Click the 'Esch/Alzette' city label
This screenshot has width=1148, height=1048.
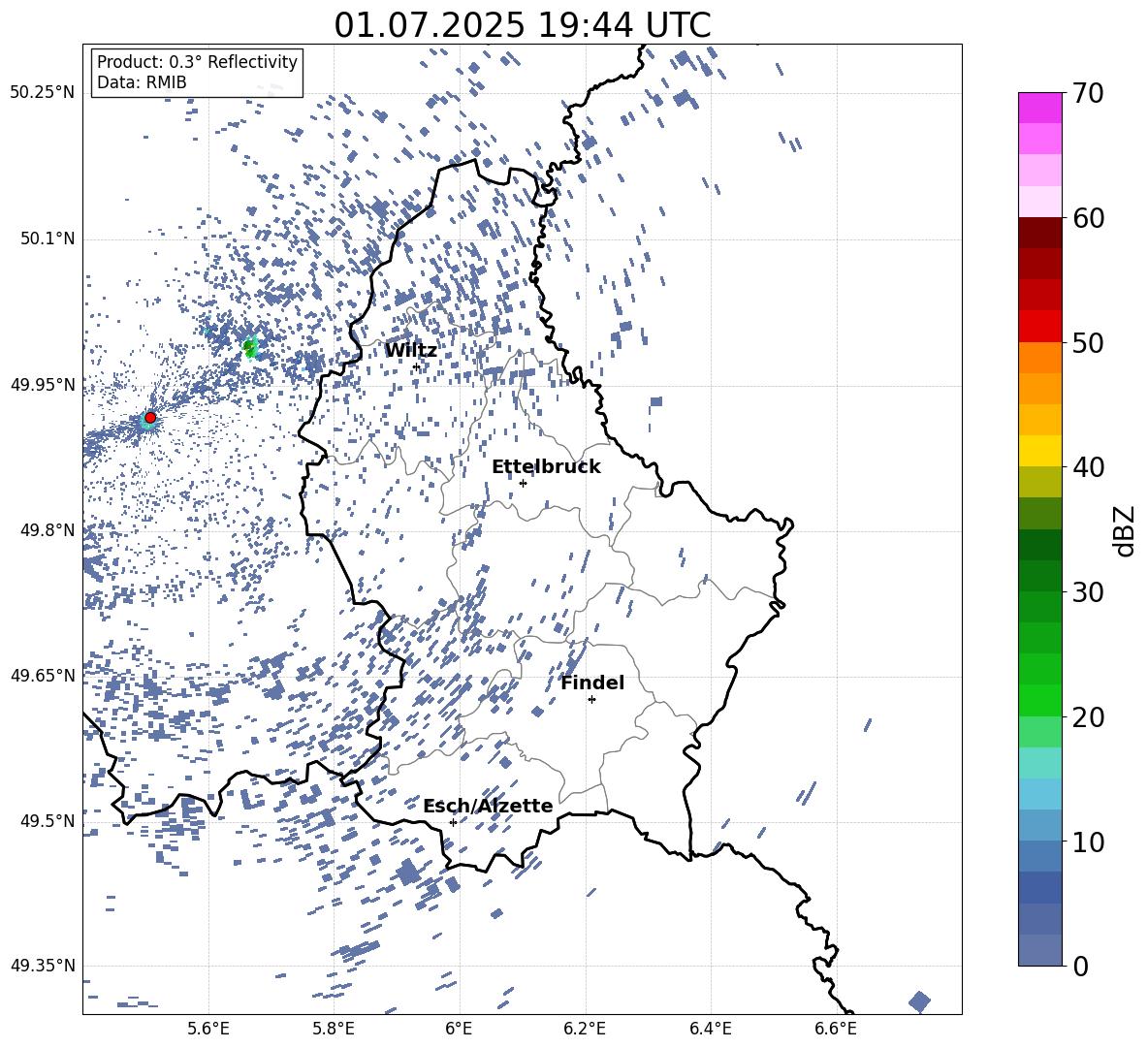[x=488, y=806]
